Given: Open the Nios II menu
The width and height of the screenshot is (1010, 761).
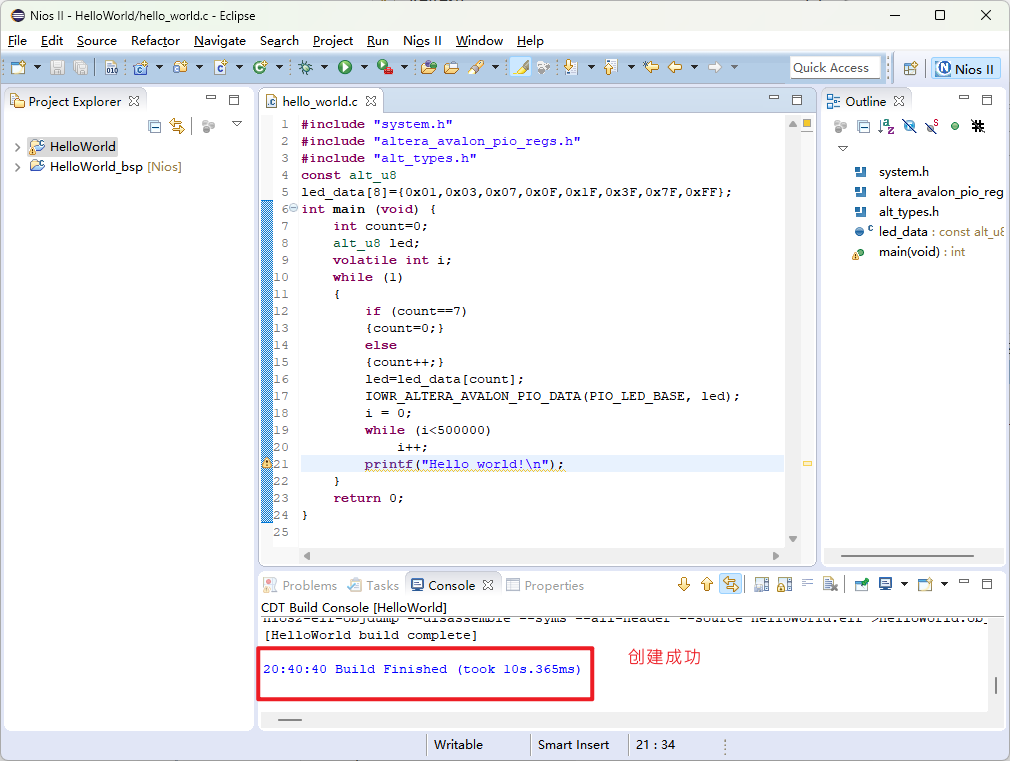Looking at the screenshot, I should [423, 41].
